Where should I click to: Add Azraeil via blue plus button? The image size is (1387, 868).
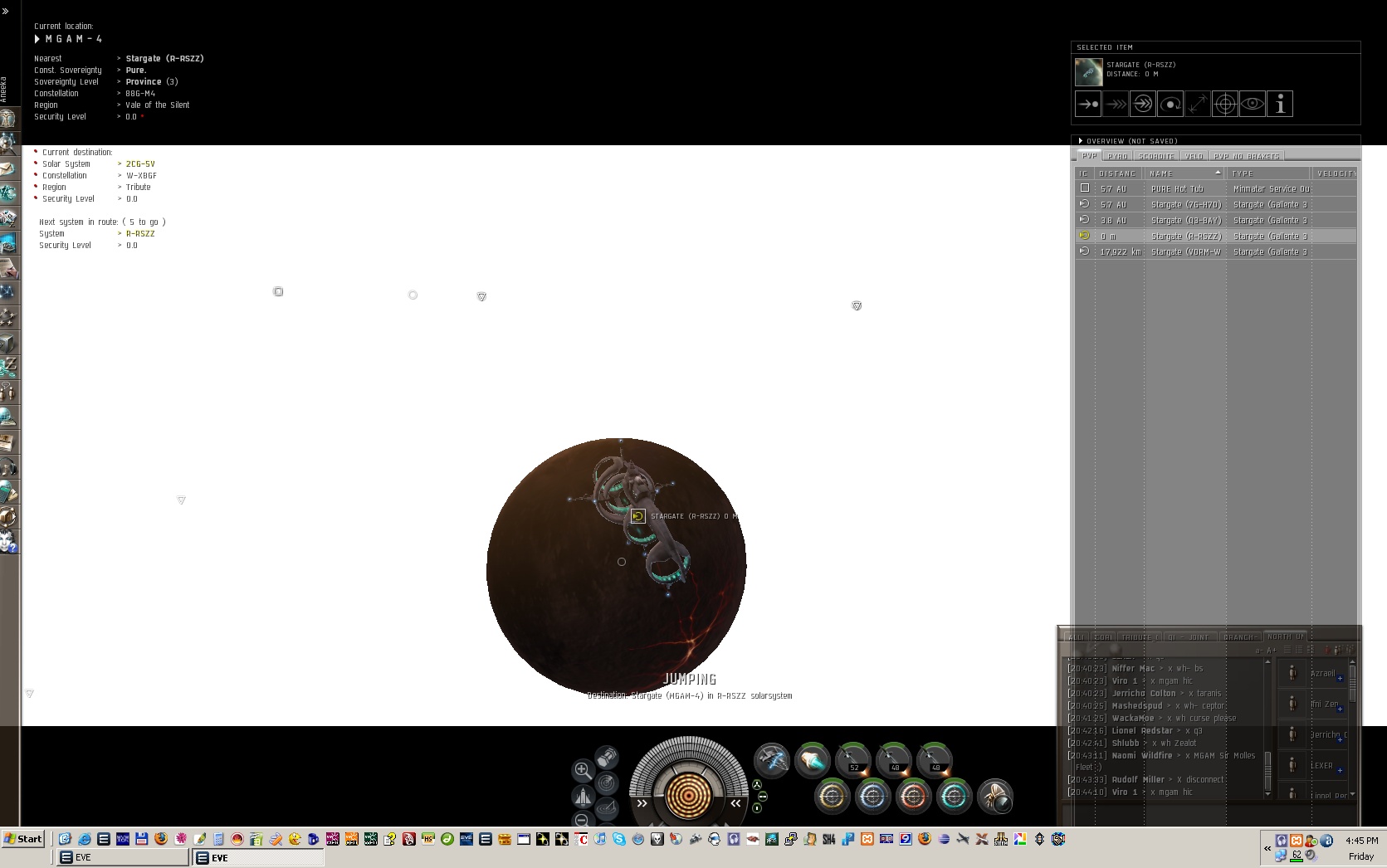point(1341,679)
